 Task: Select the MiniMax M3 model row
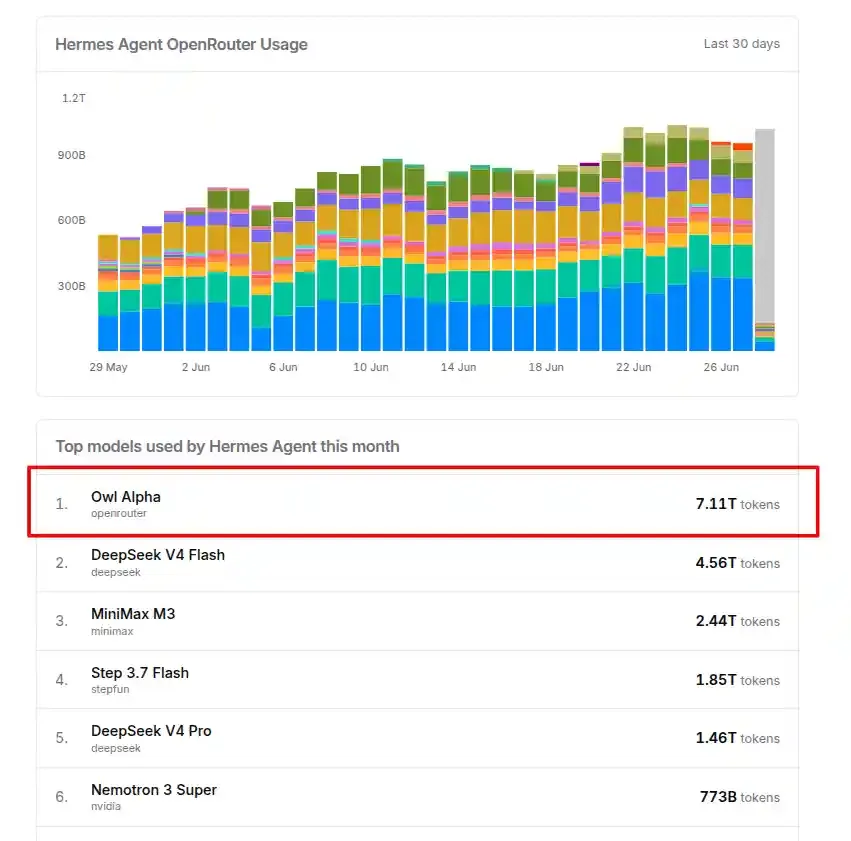[417, 621]
